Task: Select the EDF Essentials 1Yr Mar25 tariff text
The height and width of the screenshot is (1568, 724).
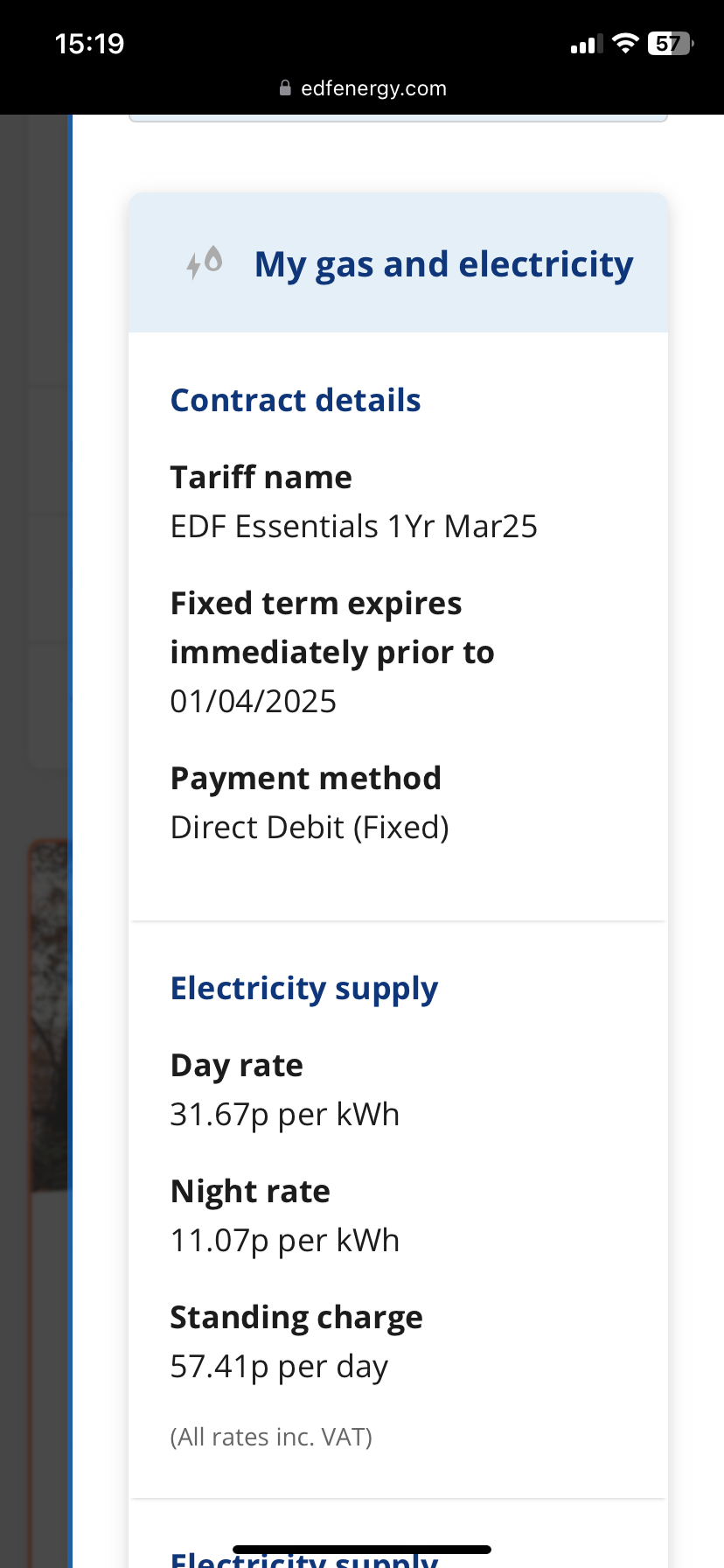Action: click(x=354, y=527)
